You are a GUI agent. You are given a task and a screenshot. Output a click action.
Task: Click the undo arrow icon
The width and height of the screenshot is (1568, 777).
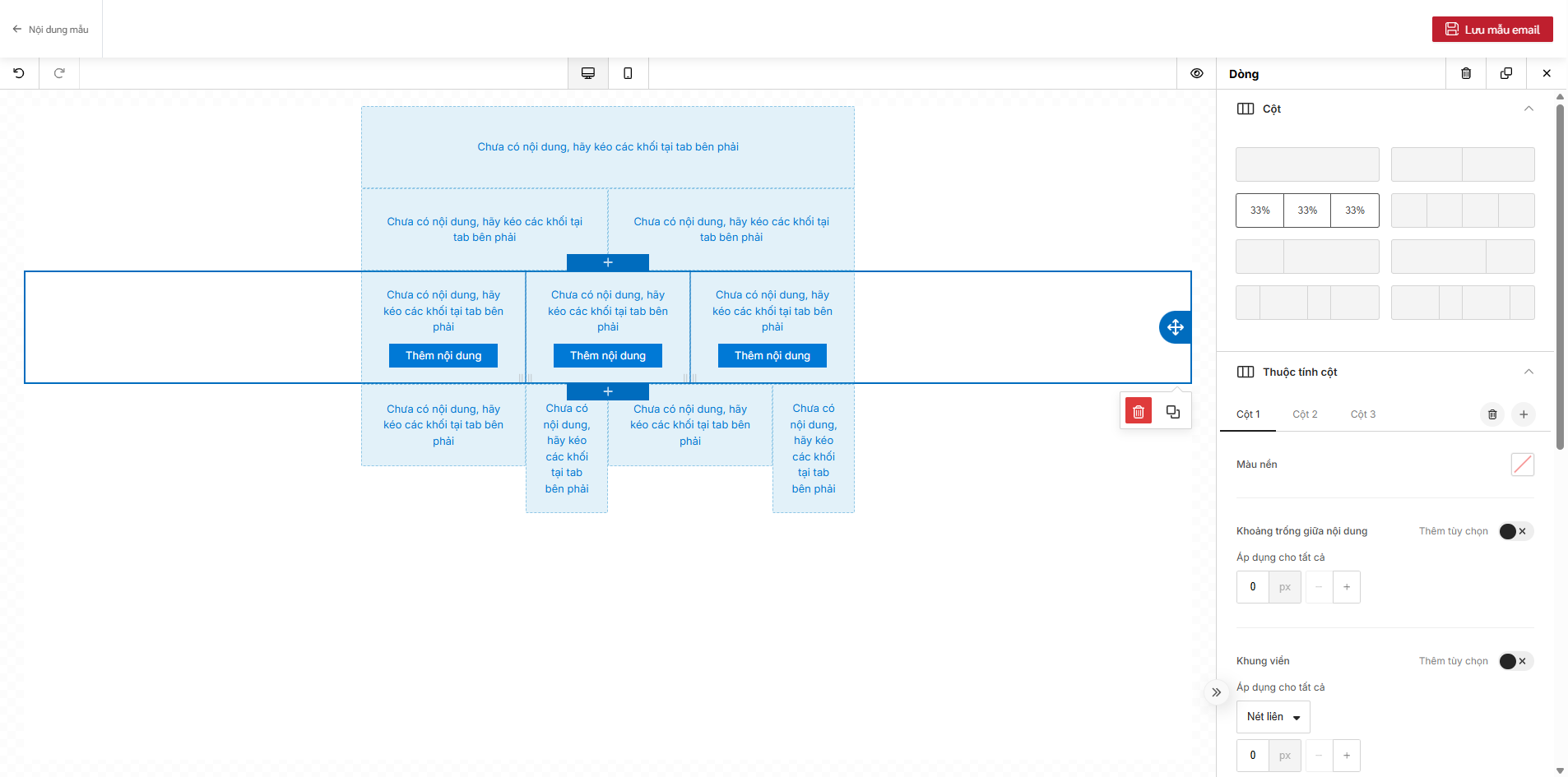pyautogui.click(x=19, y=73)
